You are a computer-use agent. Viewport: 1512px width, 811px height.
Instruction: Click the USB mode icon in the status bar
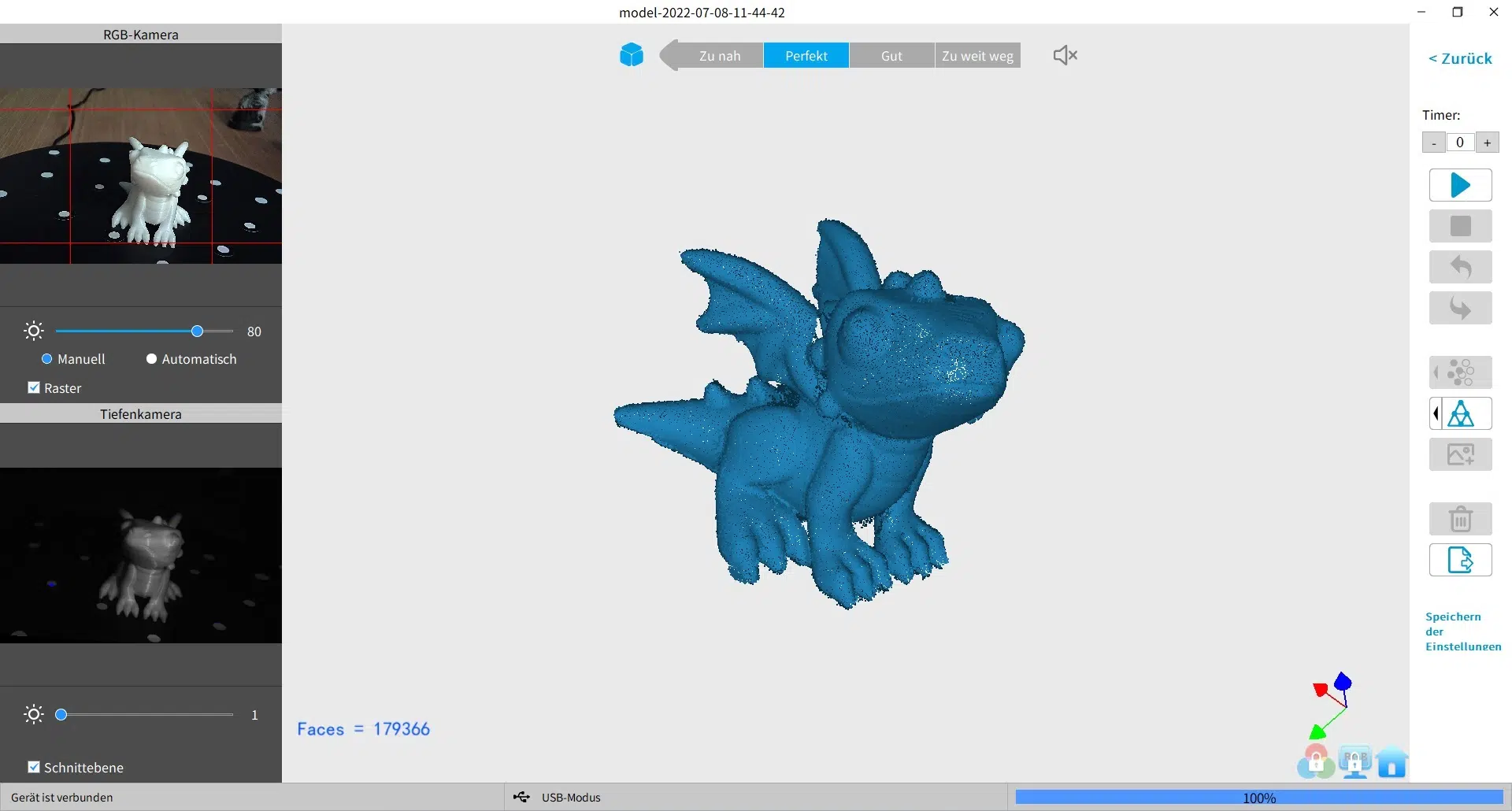click(521, 797)
